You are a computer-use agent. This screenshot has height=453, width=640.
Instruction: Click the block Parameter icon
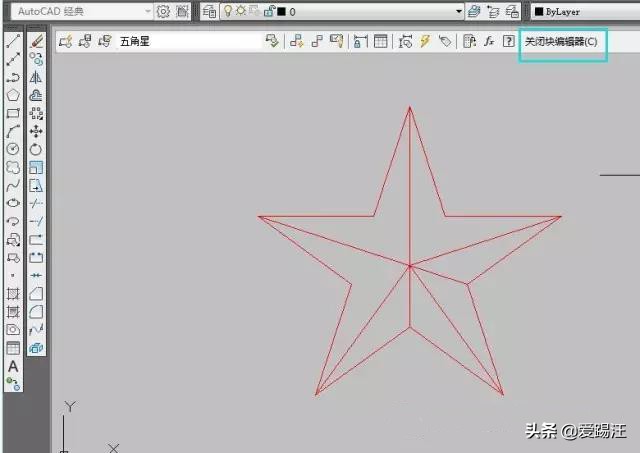[x=405, y=41]
